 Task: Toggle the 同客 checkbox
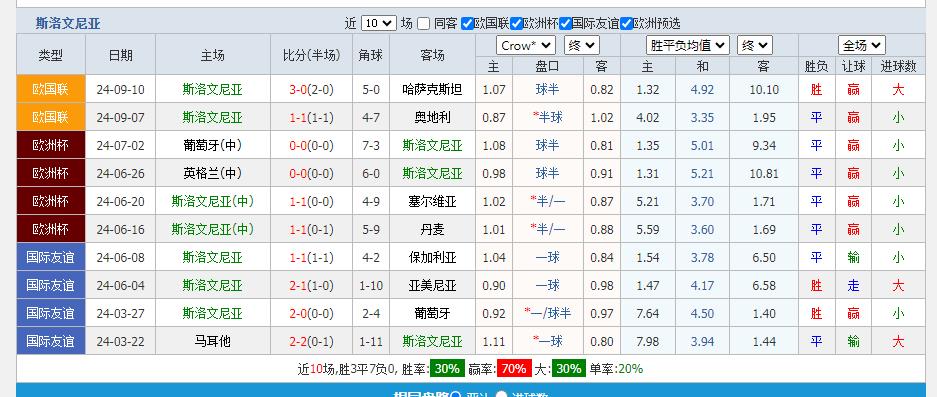pos(424,23)
